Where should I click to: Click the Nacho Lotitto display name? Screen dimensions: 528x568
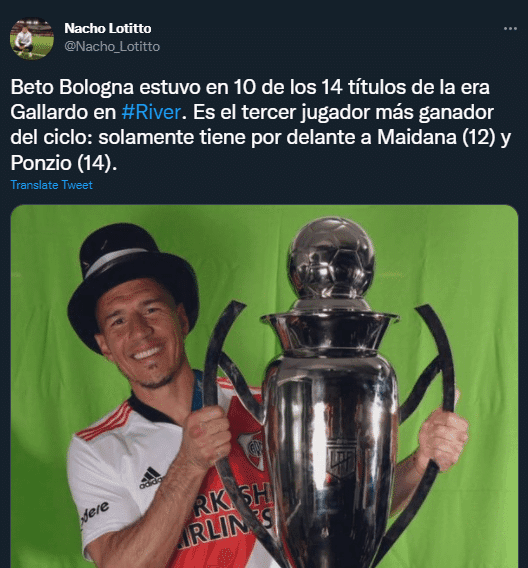(x=108, y=28)
